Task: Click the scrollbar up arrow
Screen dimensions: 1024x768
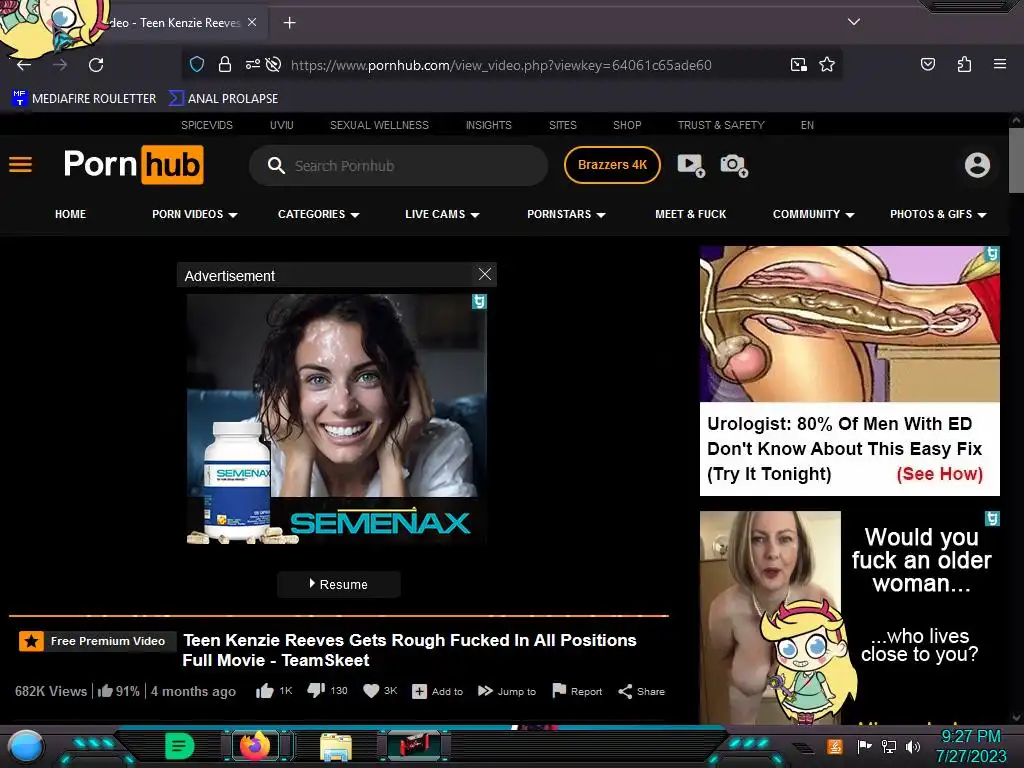Action: click(1016, 120)
